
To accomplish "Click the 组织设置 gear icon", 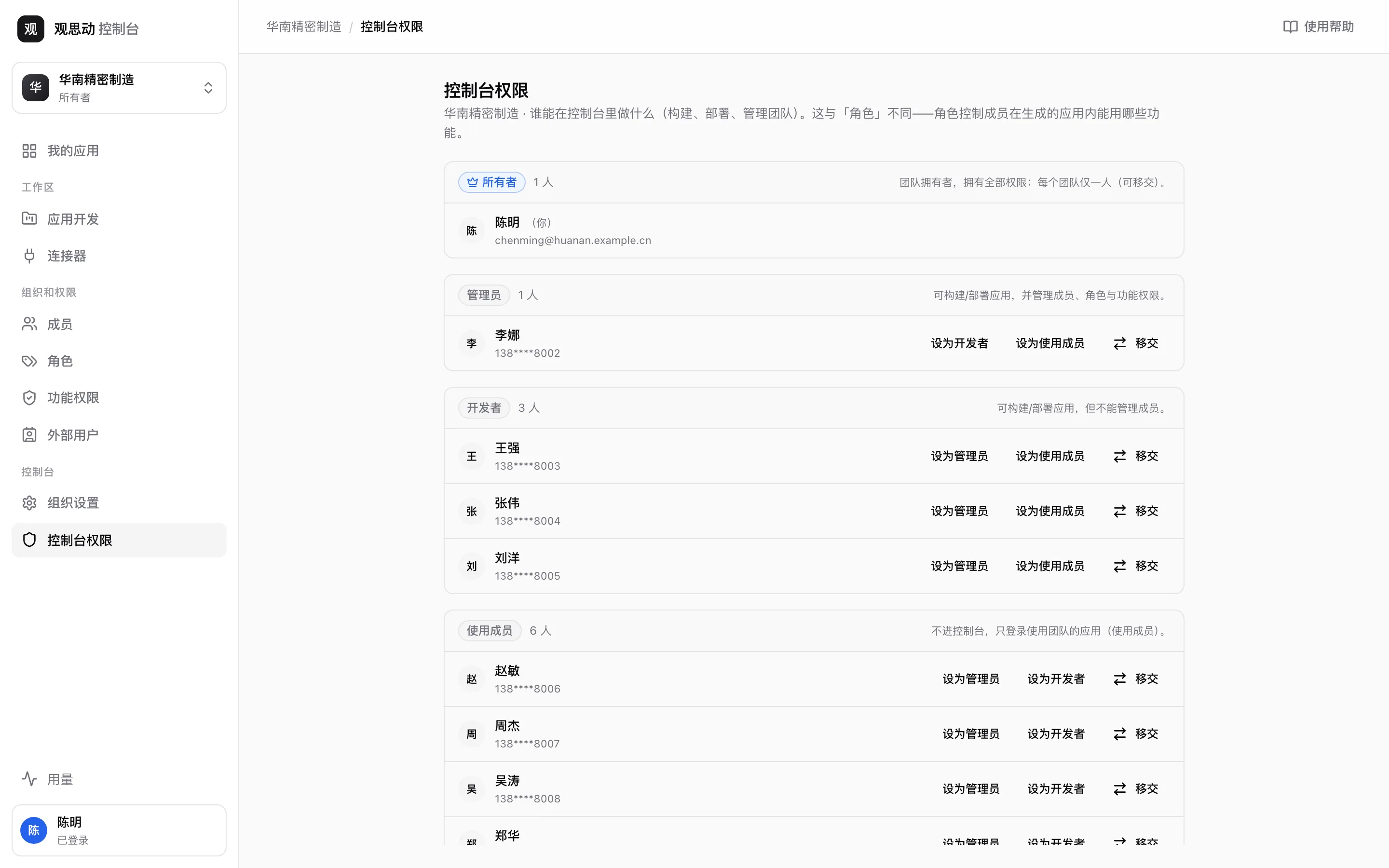I will click(29, 503).
